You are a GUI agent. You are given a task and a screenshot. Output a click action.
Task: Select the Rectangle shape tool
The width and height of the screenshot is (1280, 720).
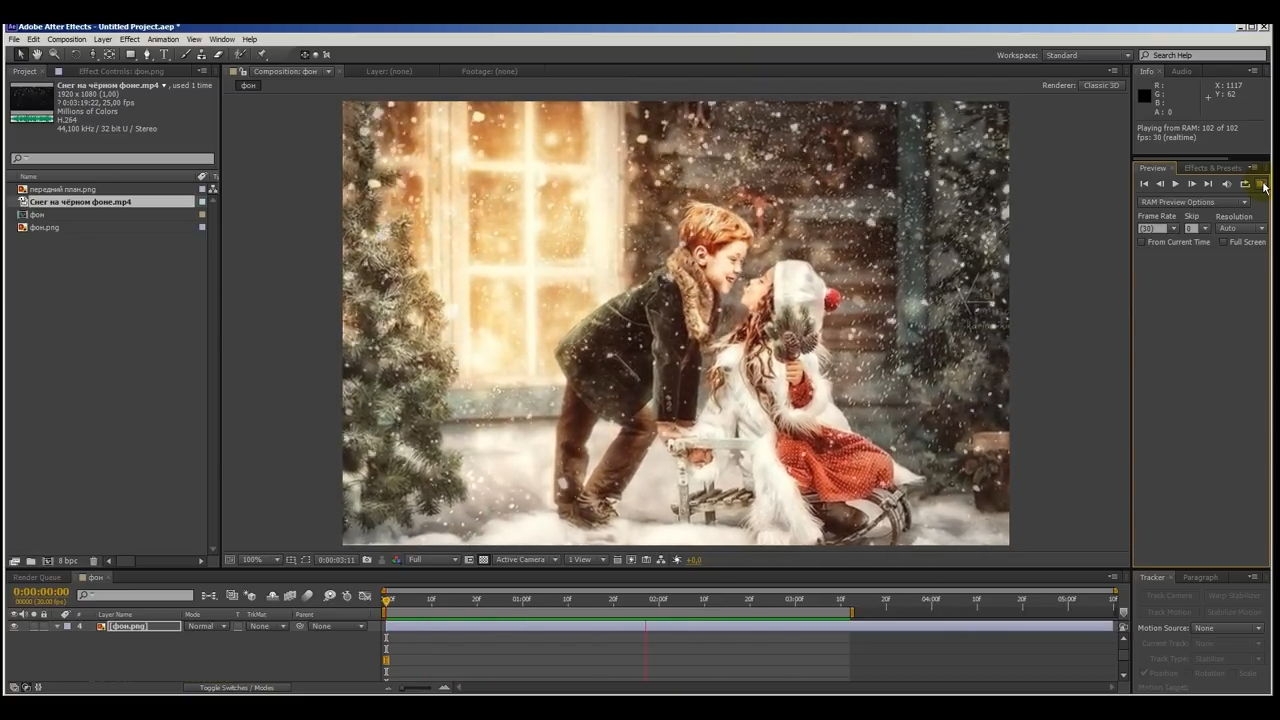pyautogui.click(x=130, y=55)
